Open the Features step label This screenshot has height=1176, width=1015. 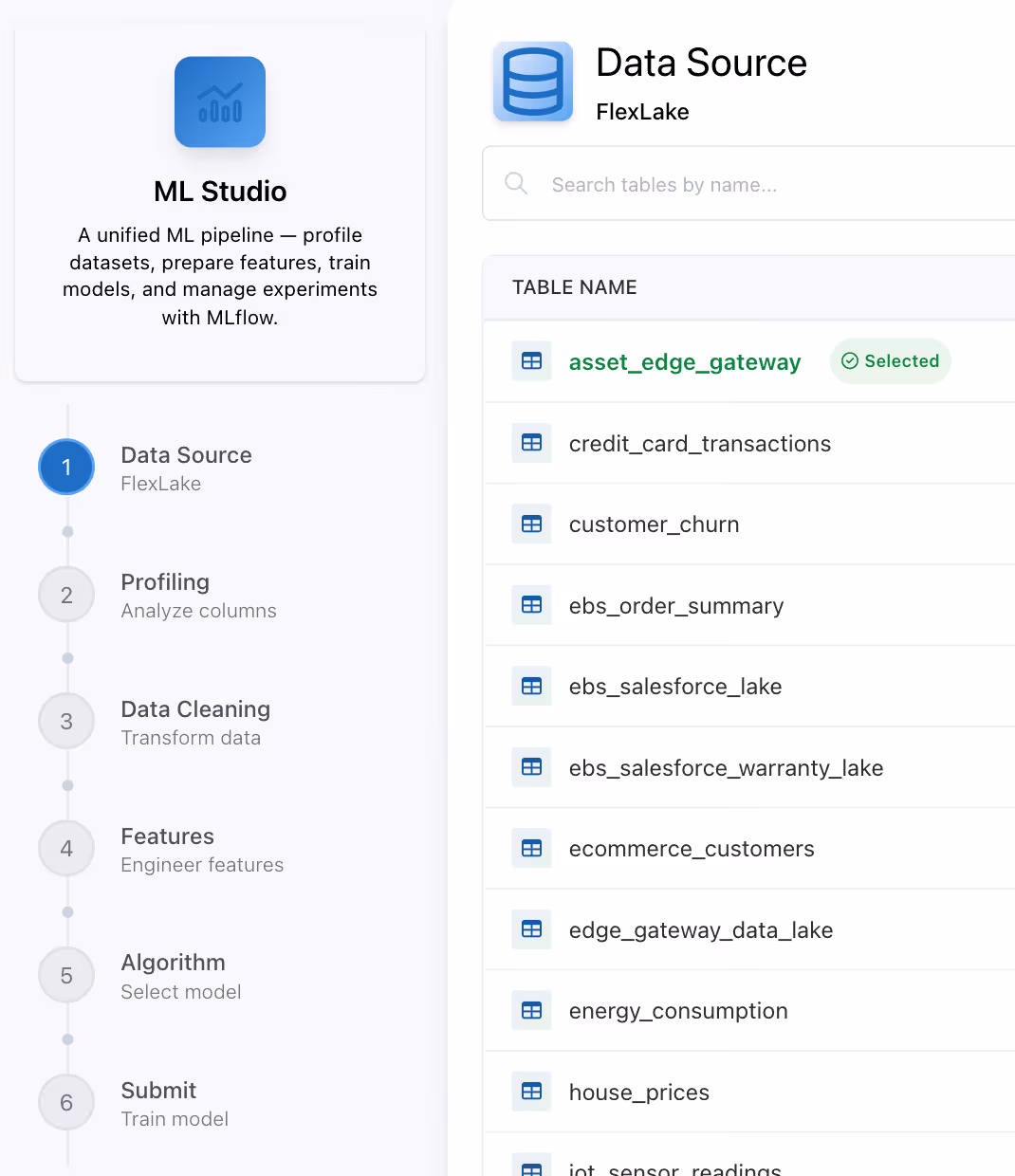click(168, 836)
